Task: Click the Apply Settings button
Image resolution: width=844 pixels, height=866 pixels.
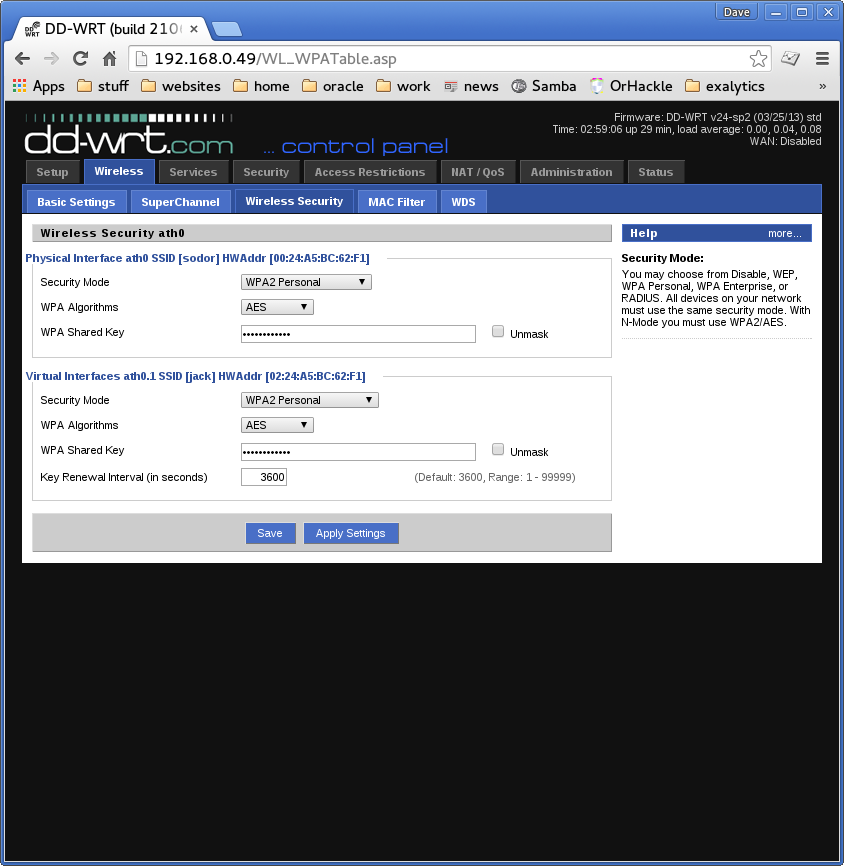Action: (x=351, y=533)
